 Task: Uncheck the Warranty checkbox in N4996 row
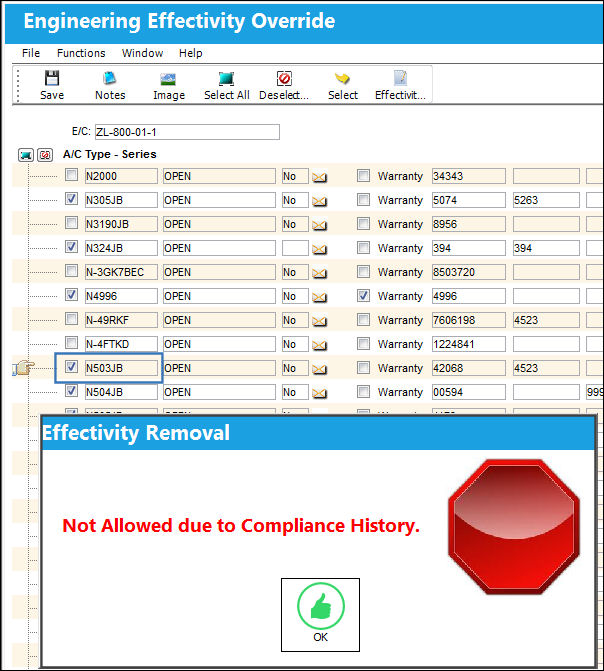coord(363,295)
